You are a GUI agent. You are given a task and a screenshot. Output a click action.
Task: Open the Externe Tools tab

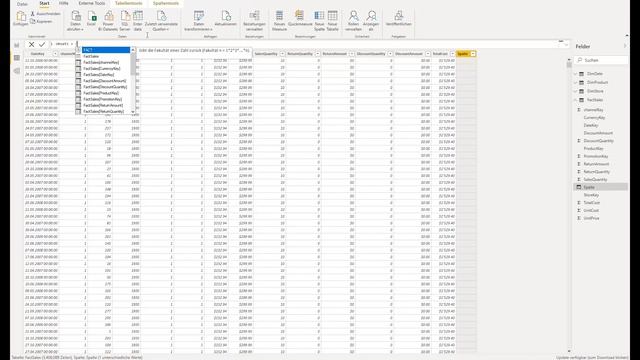(x=92, y=3)
